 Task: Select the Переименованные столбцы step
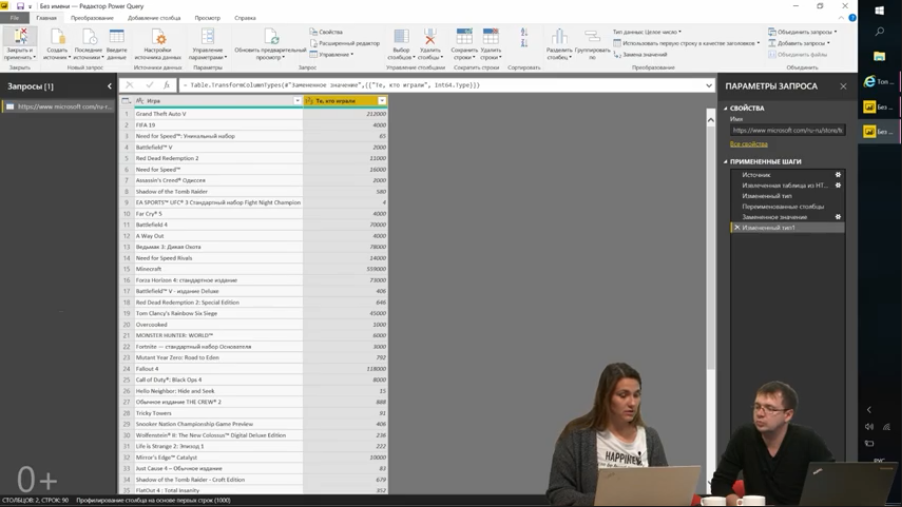pyautogui.click(x=783, y=207)
